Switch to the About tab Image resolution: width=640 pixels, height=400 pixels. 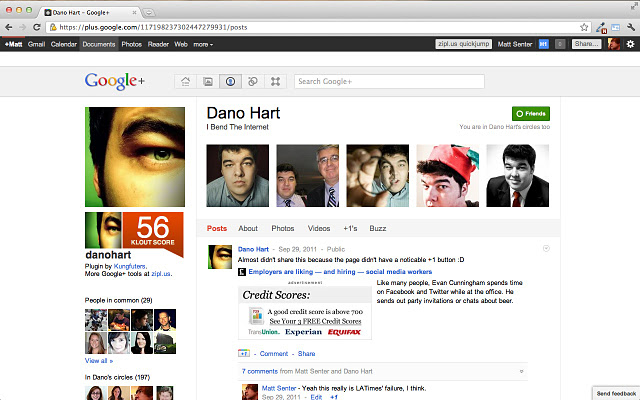pyautogui.click(x=248, y=228)
